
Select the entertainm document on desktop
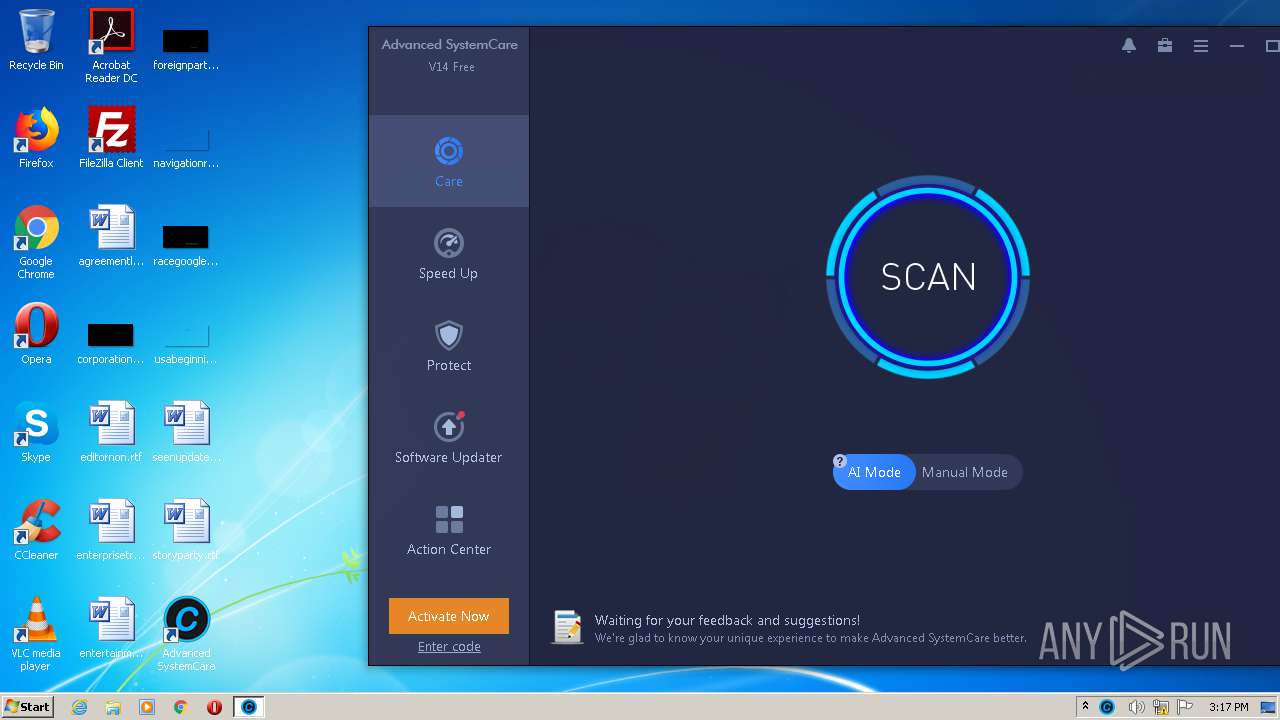tap(111, 628)
